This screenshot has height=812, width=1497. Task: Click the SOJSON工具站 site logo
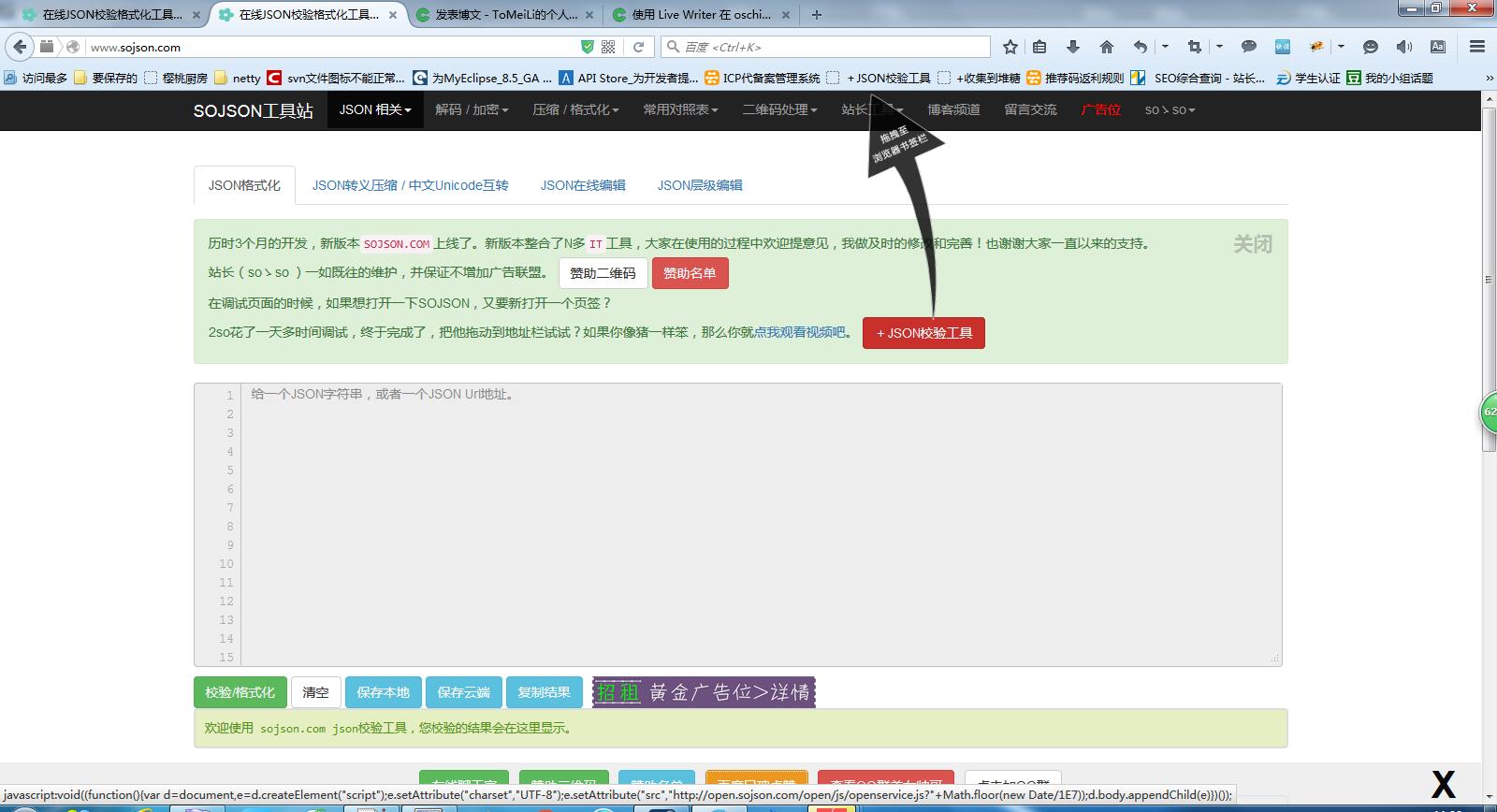click(254, 110)
